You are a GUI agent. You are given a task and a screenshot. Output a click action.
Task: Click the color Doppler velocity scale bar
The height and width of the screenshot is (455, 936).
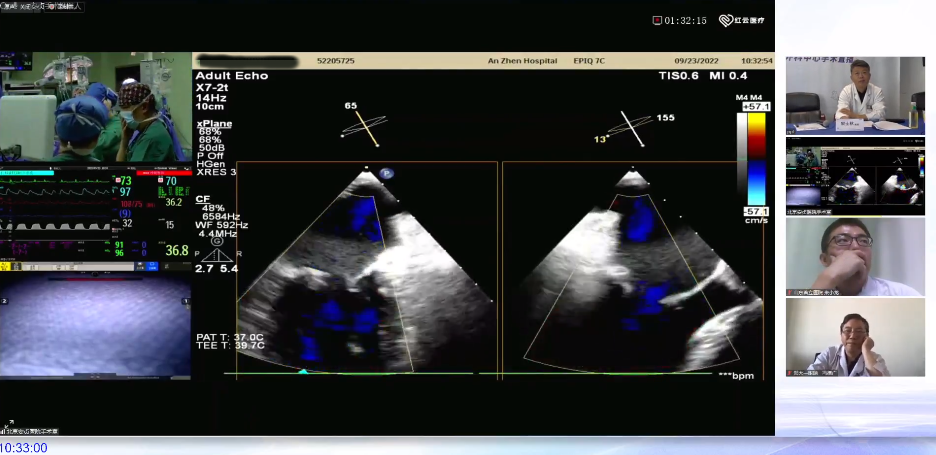tap(757, 160)
